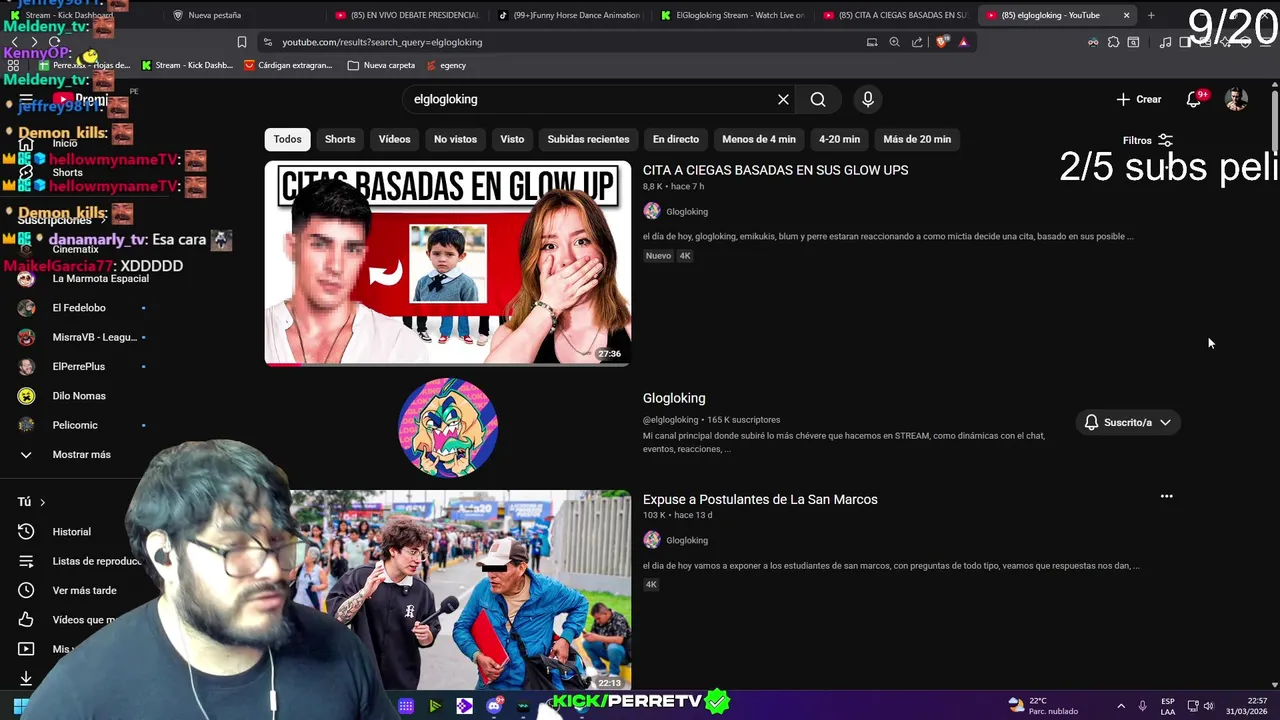Open the Kick Dashboard bookmark
The image size is (1280, 720).
click(187, 65)
